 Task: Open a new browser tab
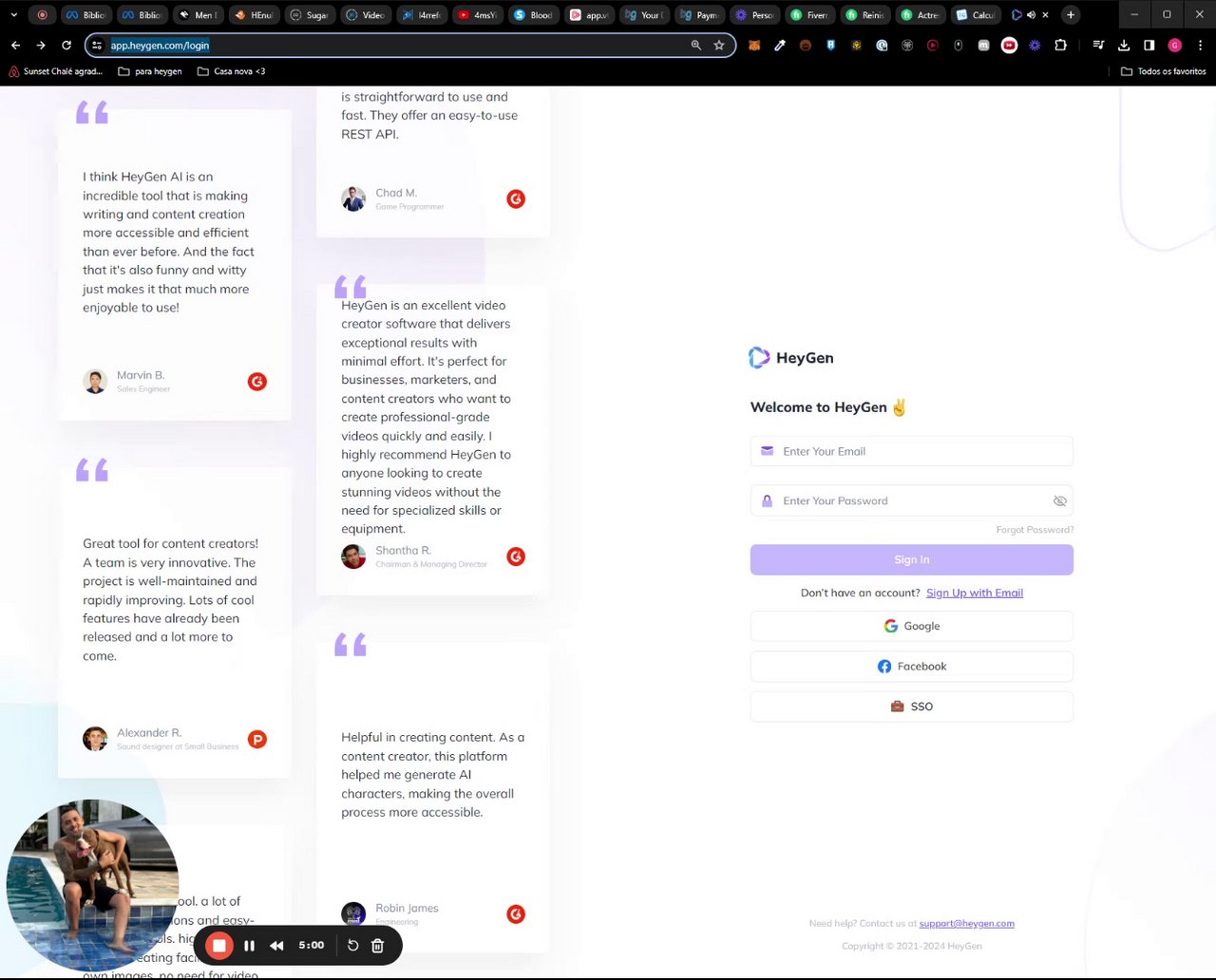click(1071, 14)
